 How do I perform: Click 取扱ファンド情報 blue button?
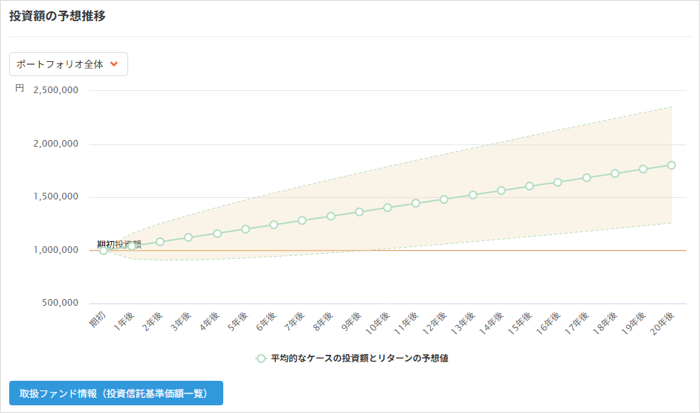tap(115, 393)
